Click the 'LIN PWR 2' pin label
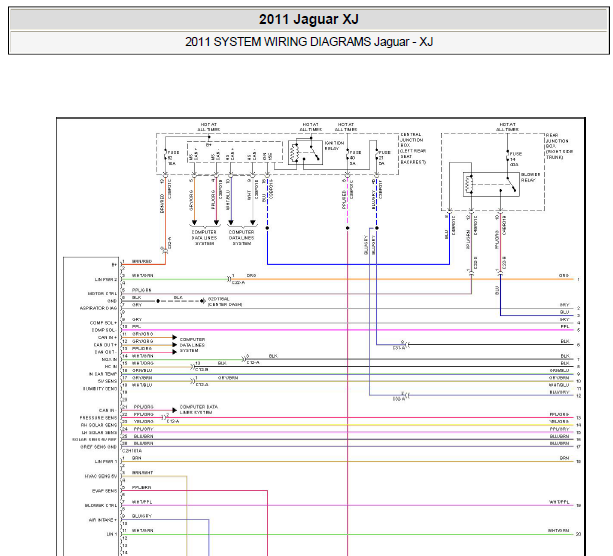Viewport: 613px width, 556px height. click(x=106, y=280)
